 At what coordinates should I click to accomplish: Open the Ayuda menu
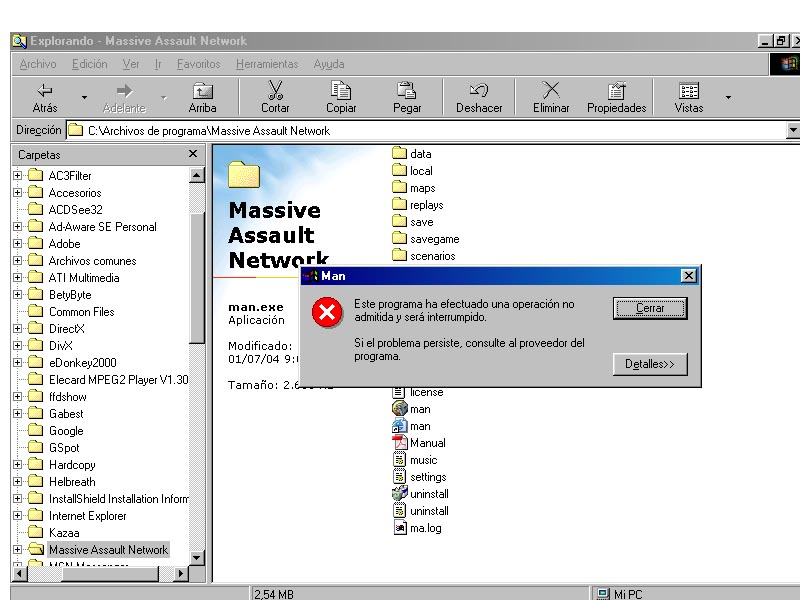[329, 64]
